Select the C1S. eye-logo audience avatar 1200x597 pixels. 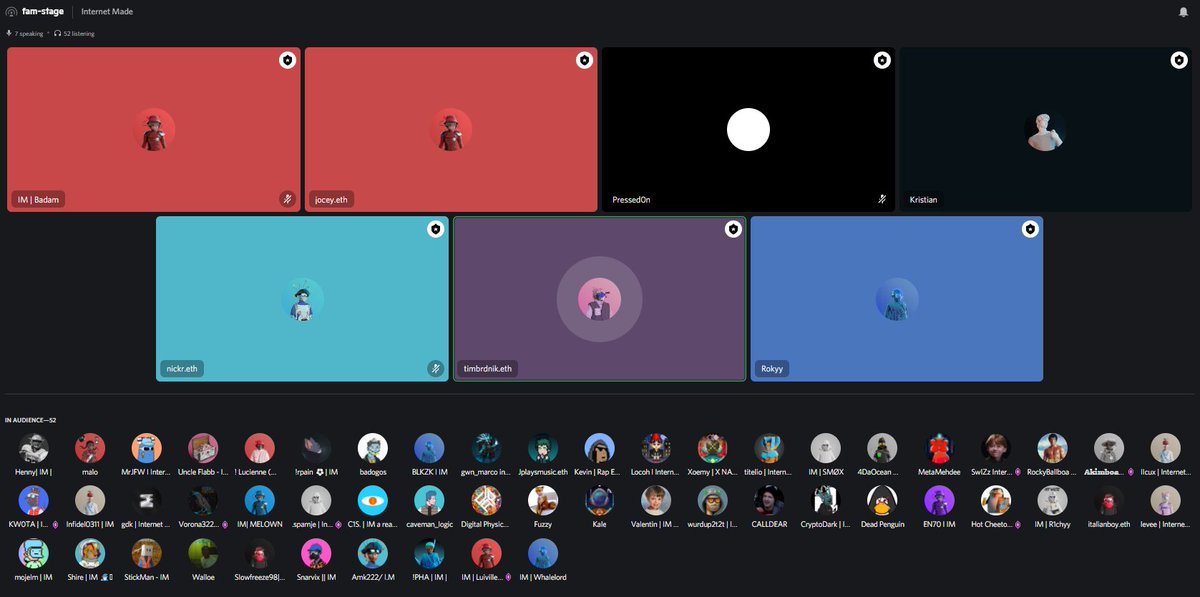(373, 500)
